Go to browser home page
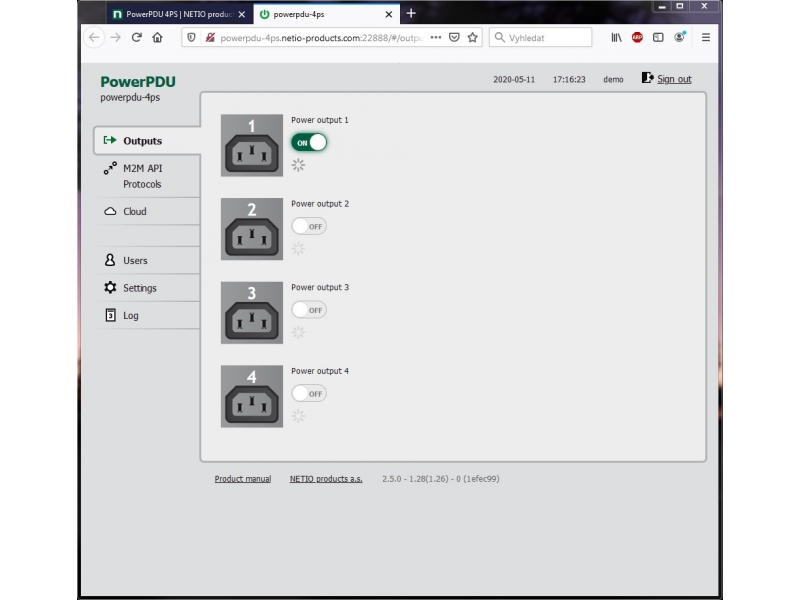The width and height of the screenshot is (800, 600). [158, 37]
